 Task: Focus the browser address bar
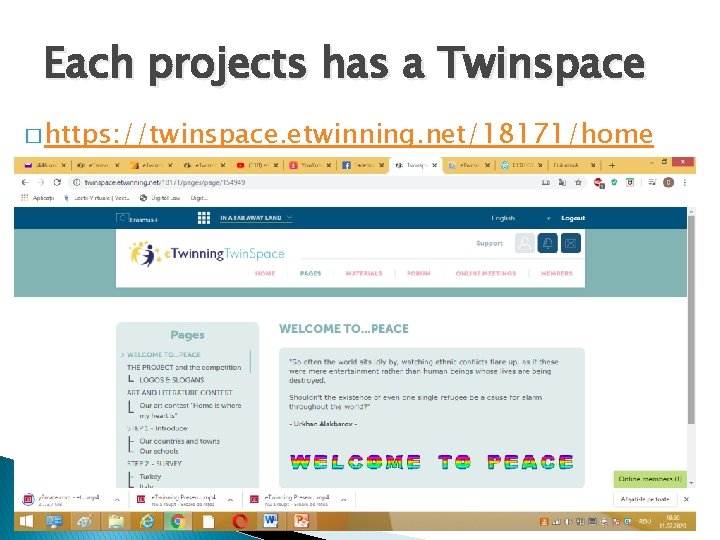coord(303,182)
